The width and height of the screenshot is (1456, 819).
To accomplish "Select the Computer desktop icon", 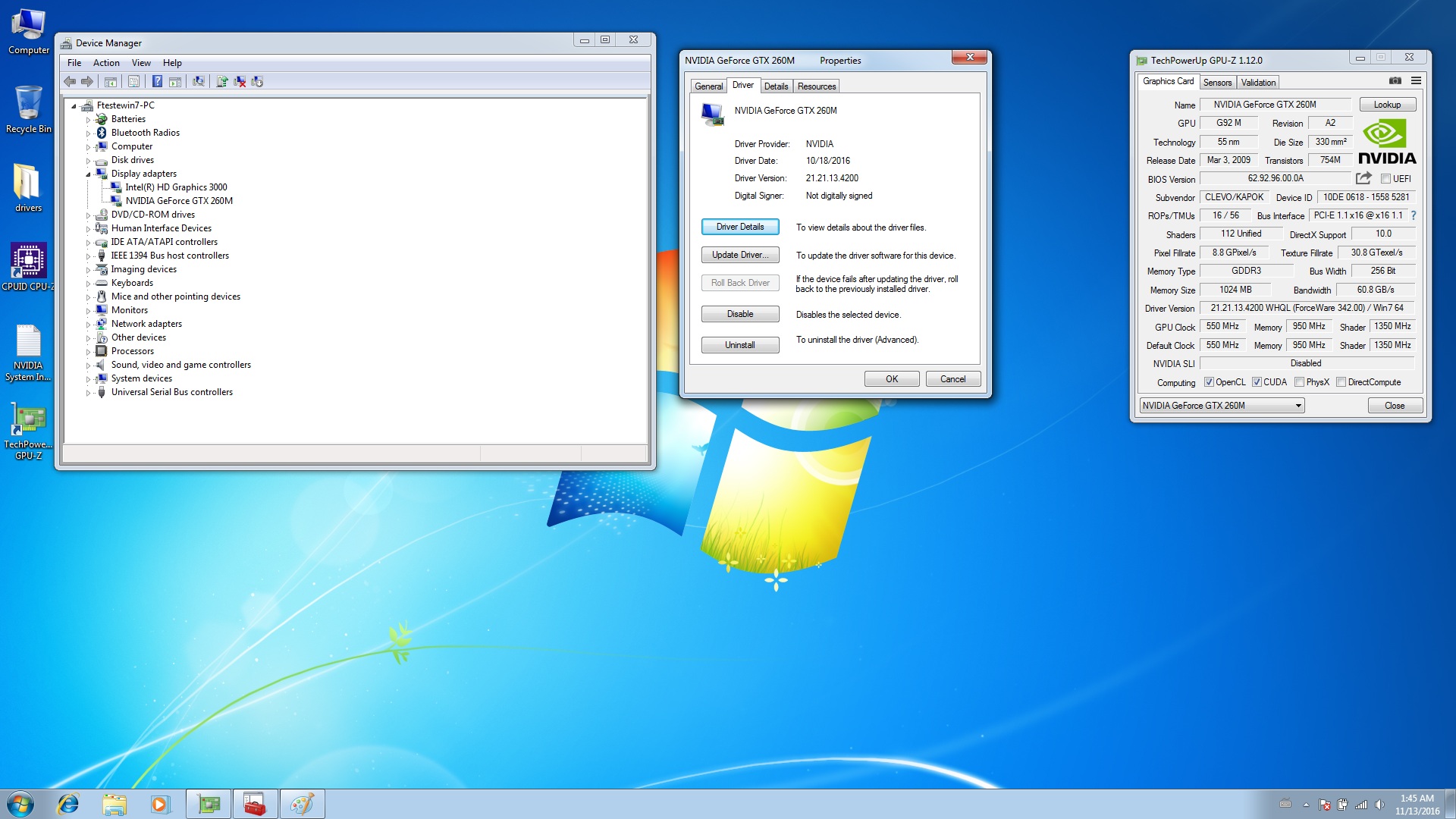I will point(28,31).
